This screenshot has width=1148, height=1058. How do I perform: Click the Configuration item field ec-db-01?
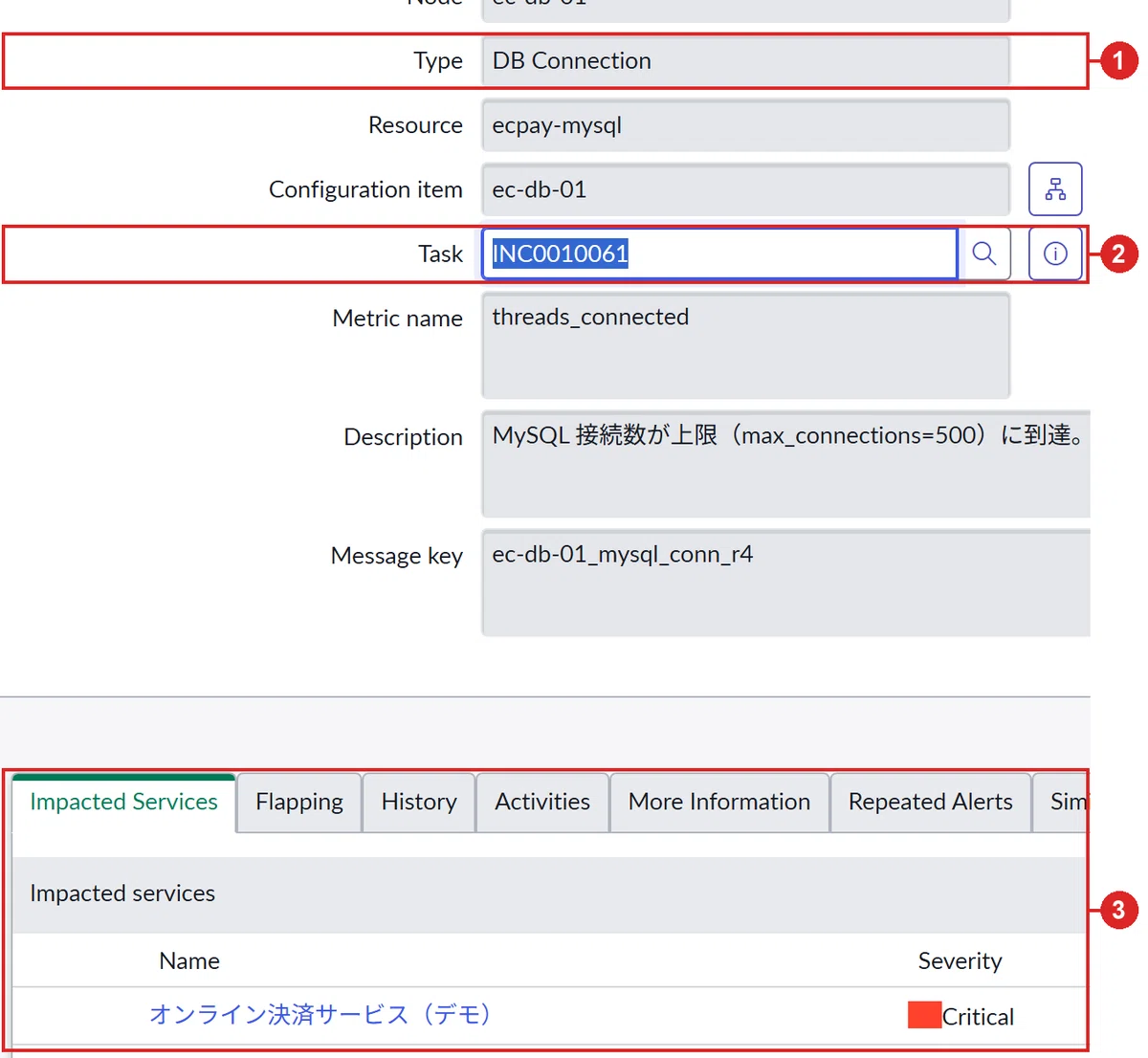pos(746,189)
